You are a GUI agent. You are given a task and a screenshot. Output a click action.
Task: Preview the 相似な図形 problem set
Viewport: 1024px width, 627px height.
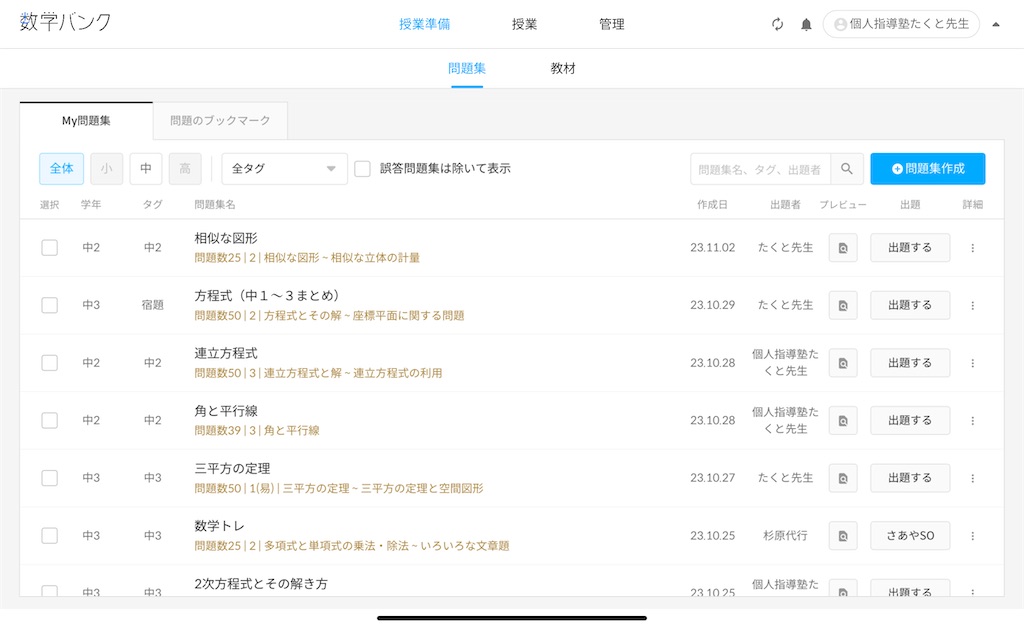point(843,248)
